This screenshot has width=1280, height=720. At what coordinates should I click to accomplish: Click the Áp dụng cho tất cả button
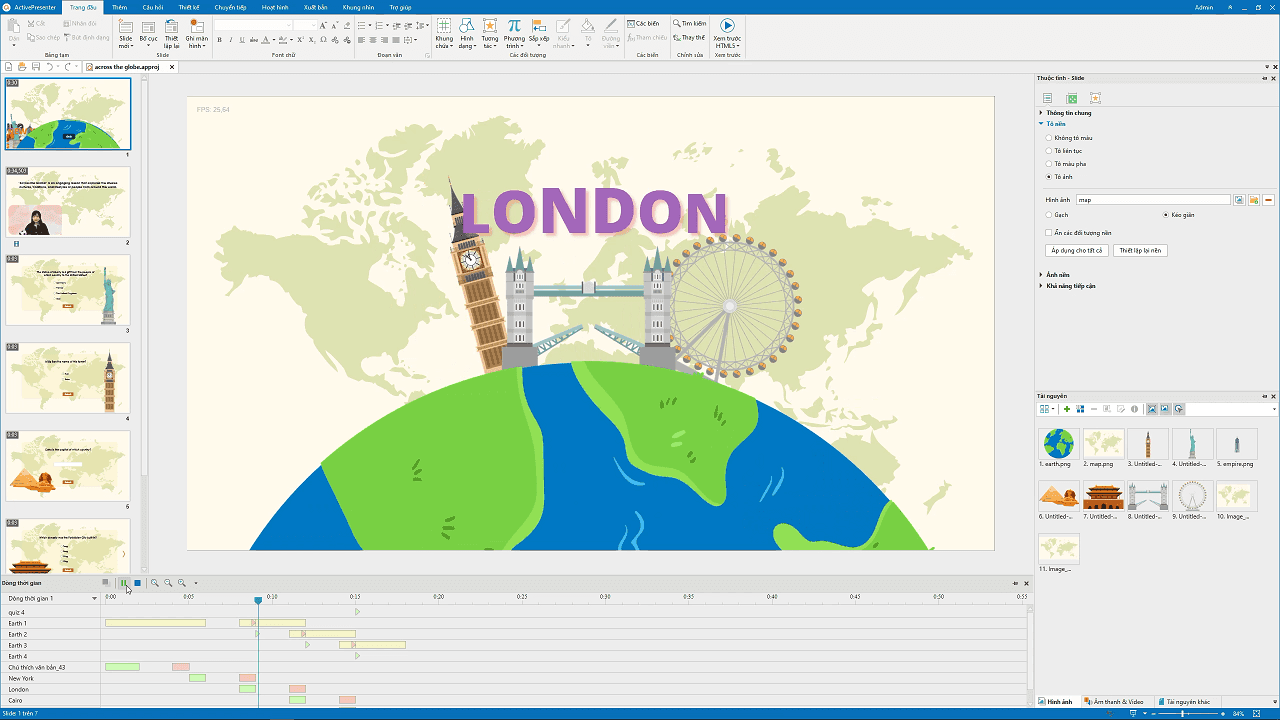click(x=1077, y=251)
